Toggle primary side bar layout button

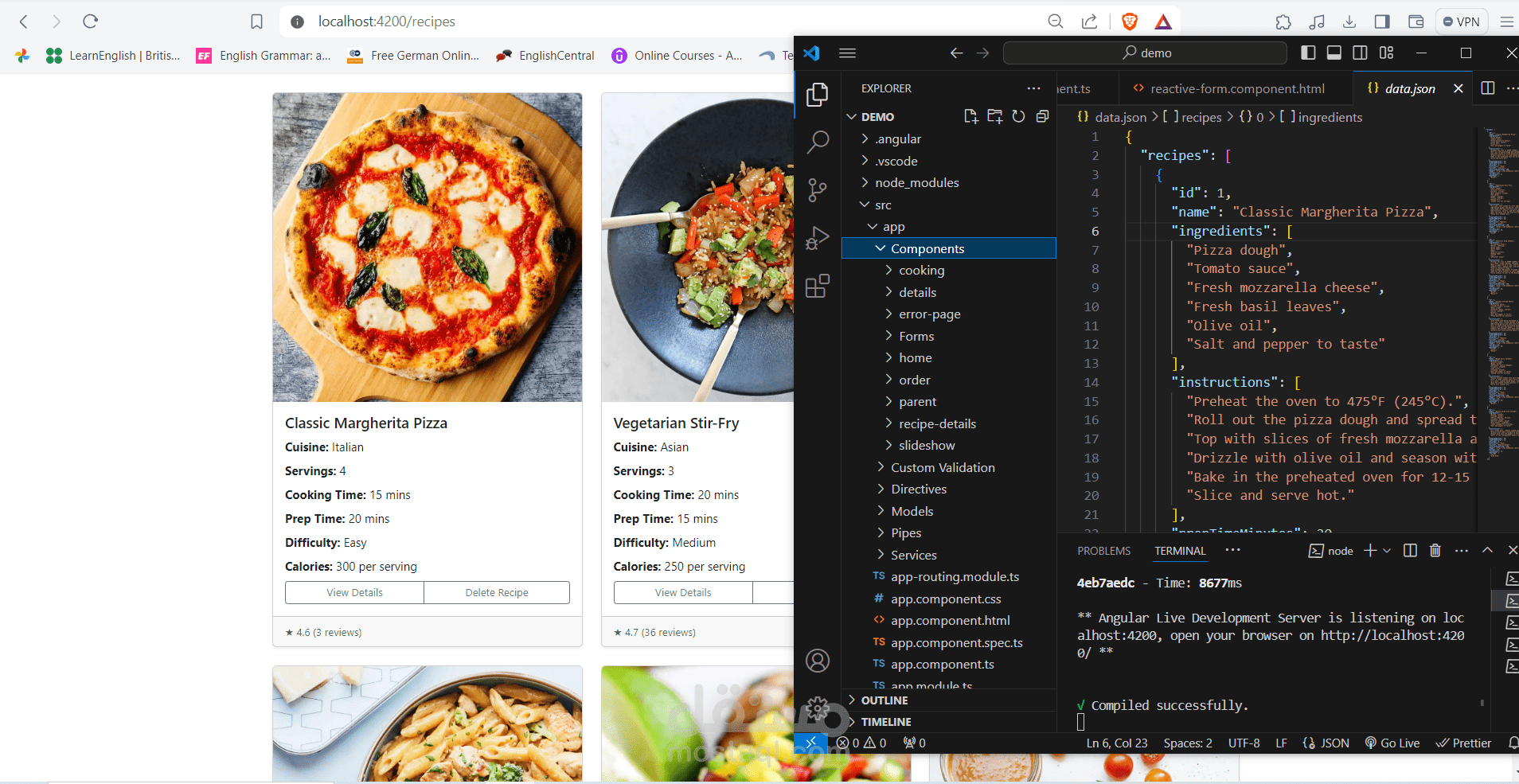tap(1308, 53)
